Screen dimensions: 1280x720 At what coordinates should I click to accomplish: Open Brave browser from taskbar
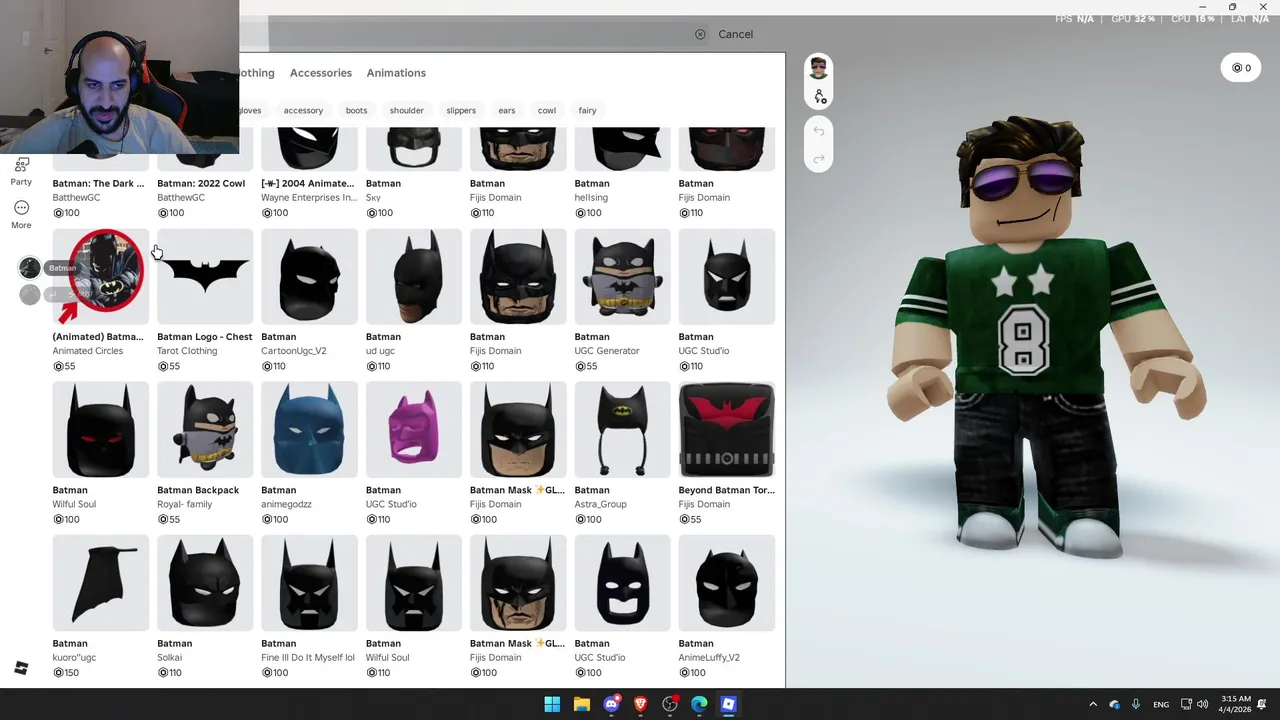click(640, 705)
